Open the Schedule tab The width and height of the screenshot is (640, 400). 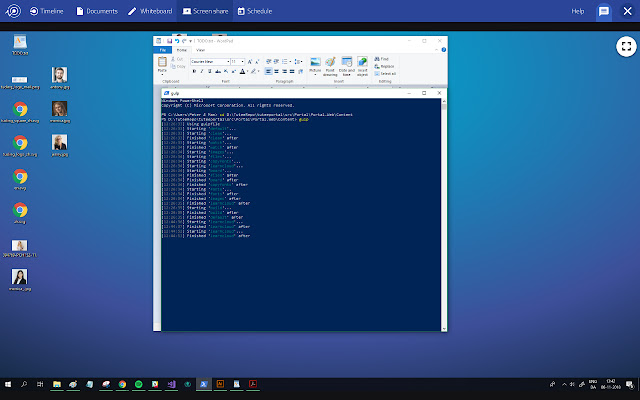click(x=255, y=11)
